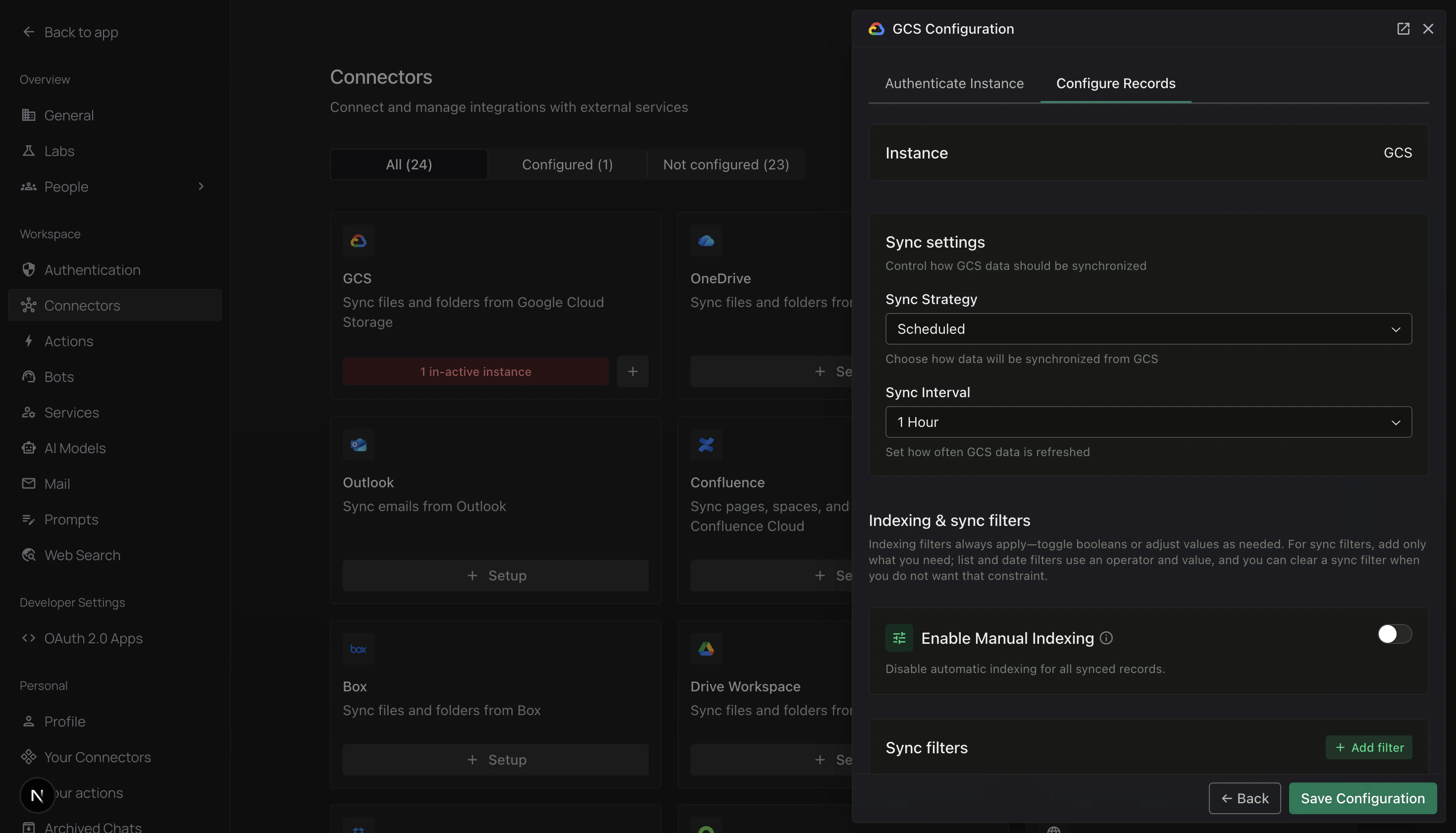
Task: Click the Back button in the panel footer
Action: click(x=1245, y=798)
